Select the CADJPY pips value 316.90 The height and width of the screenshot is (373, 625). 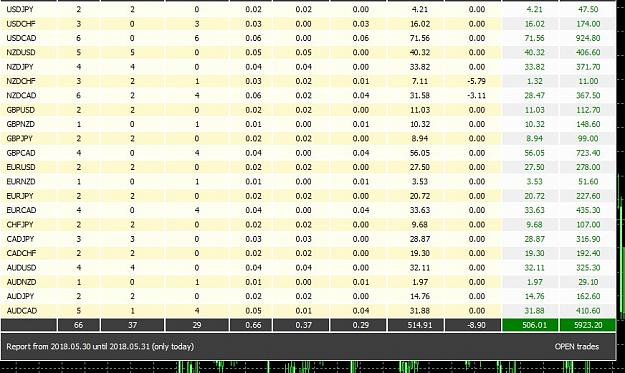point(588,239)
